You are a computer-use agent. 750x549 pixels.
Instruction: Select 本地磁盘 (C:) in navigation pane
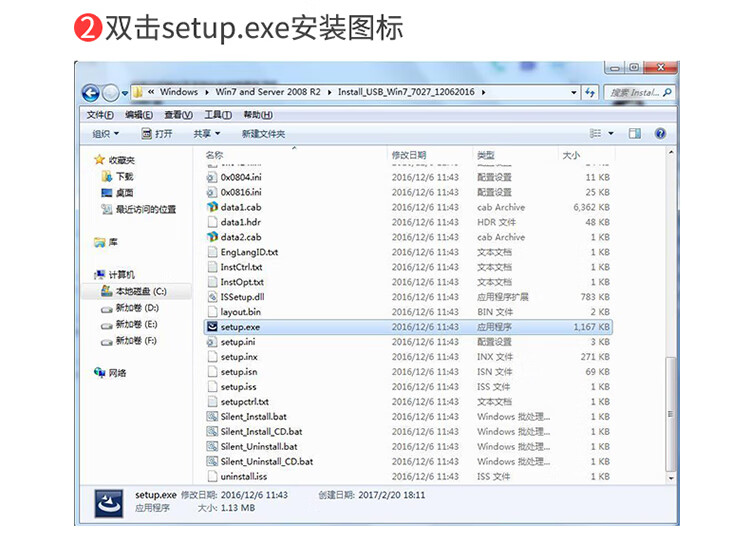[x=140, y=291]
